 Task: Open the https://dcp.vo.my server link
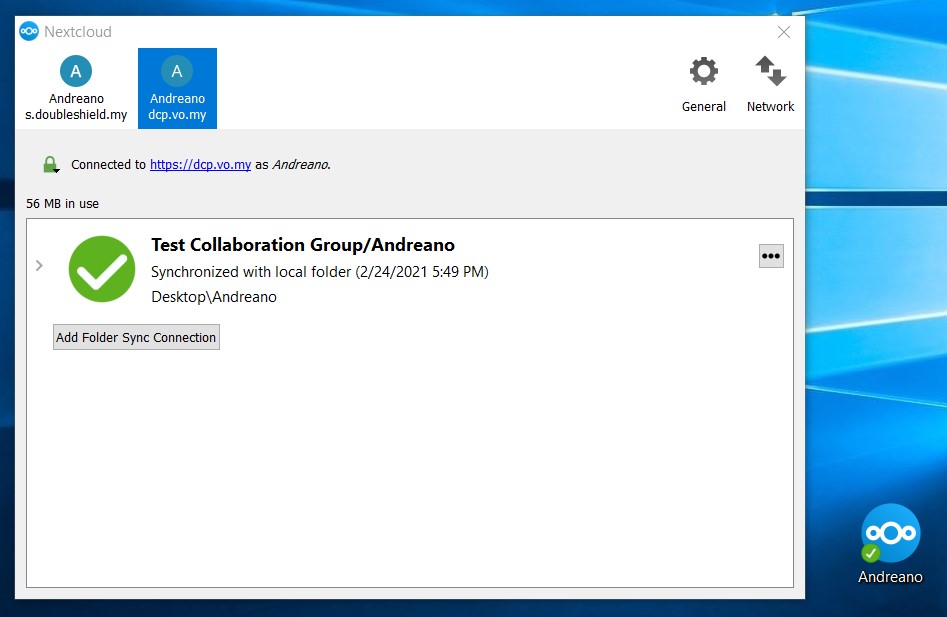point(200,165)
